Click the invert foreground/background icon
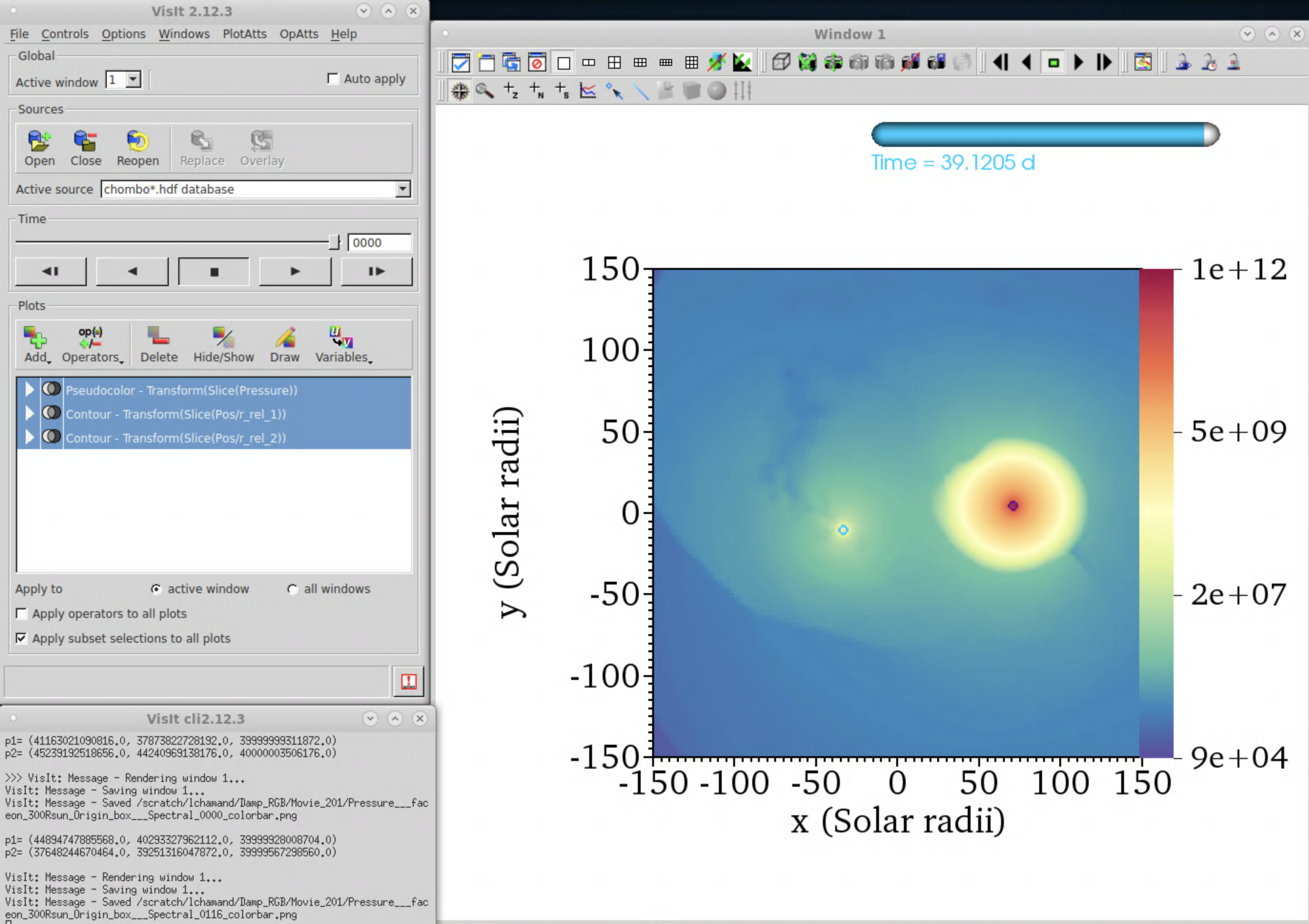This screenshot has height=924, width=1309. [x=742, y=62]
